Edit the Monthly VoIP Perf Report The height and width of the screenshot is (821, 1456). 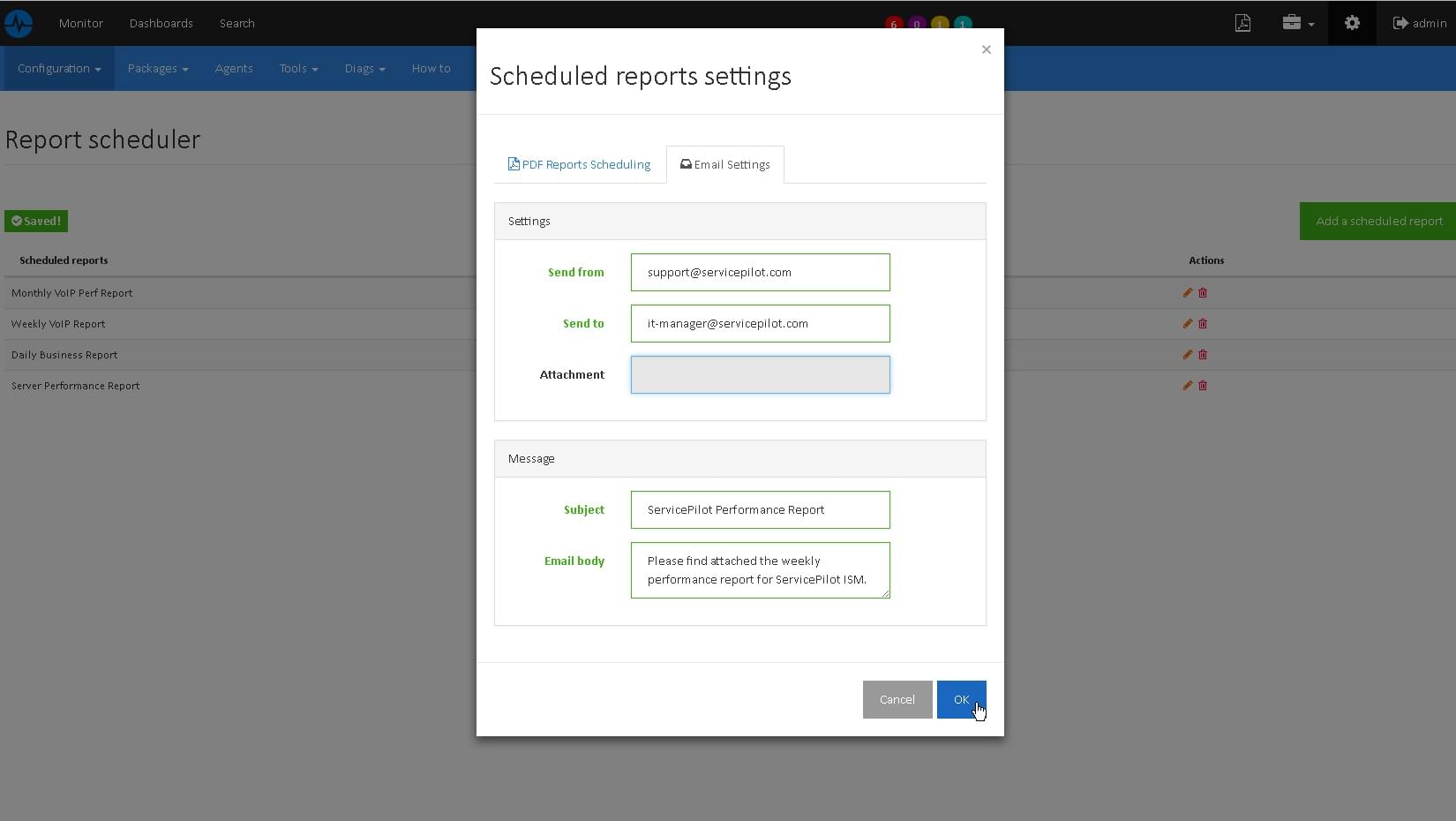(1188, 292)
